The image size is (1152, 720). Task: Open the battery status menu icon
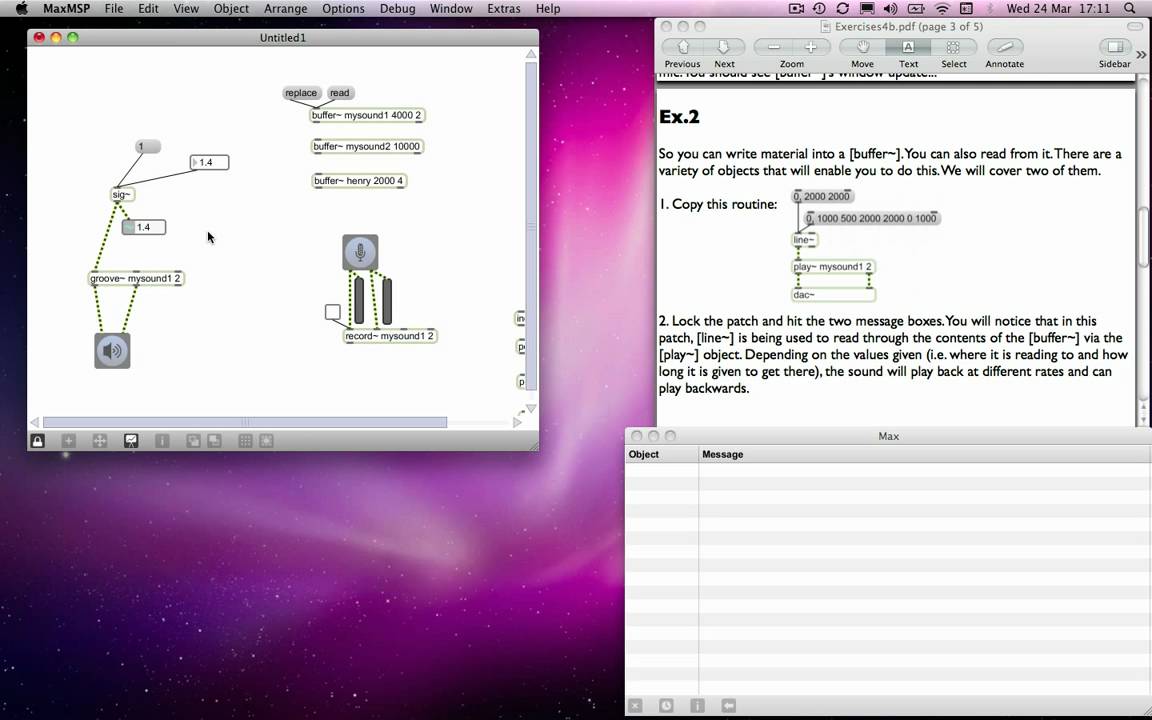pyautogui.click(x=915, y=9)
